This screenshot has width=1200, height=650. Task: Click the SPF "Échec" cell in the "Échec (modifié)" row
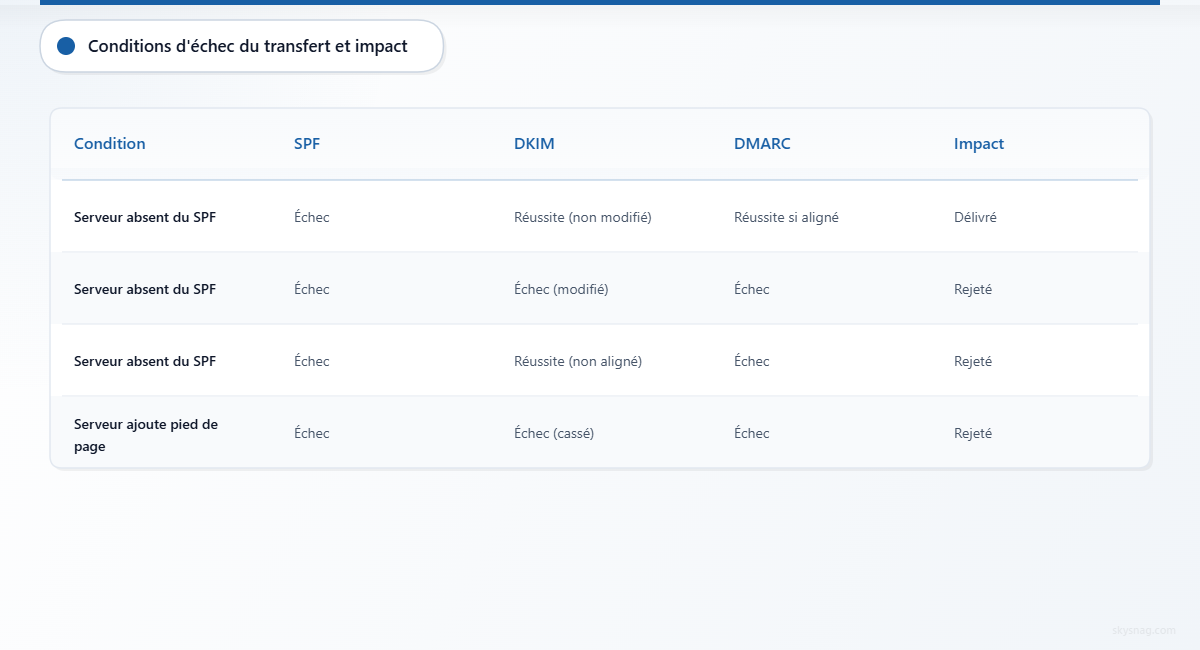click(x=312, y=289)
